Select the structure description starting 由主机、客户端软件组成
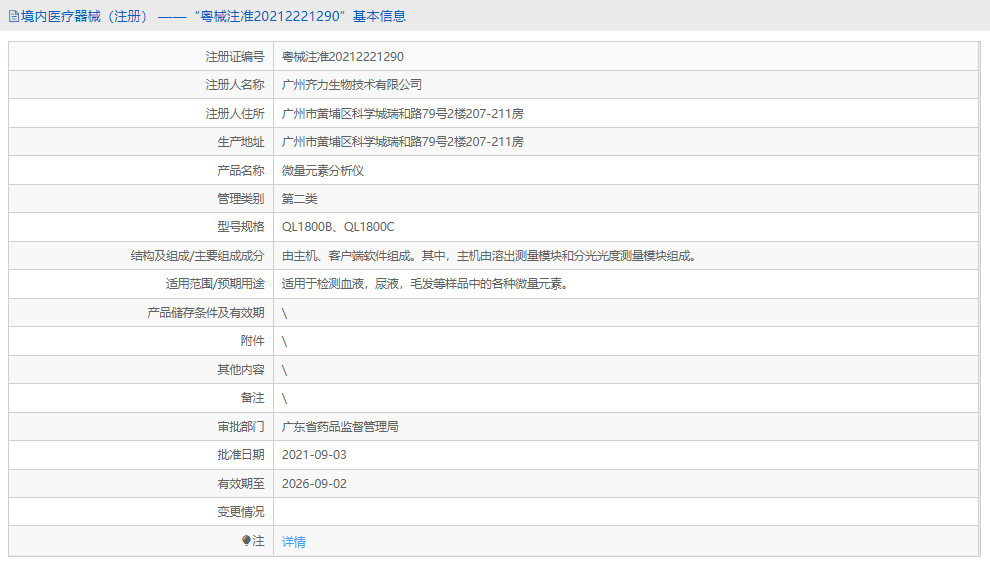Image resolution: width=990 pixels, height=566 pixels. click(x=489, y=256)
